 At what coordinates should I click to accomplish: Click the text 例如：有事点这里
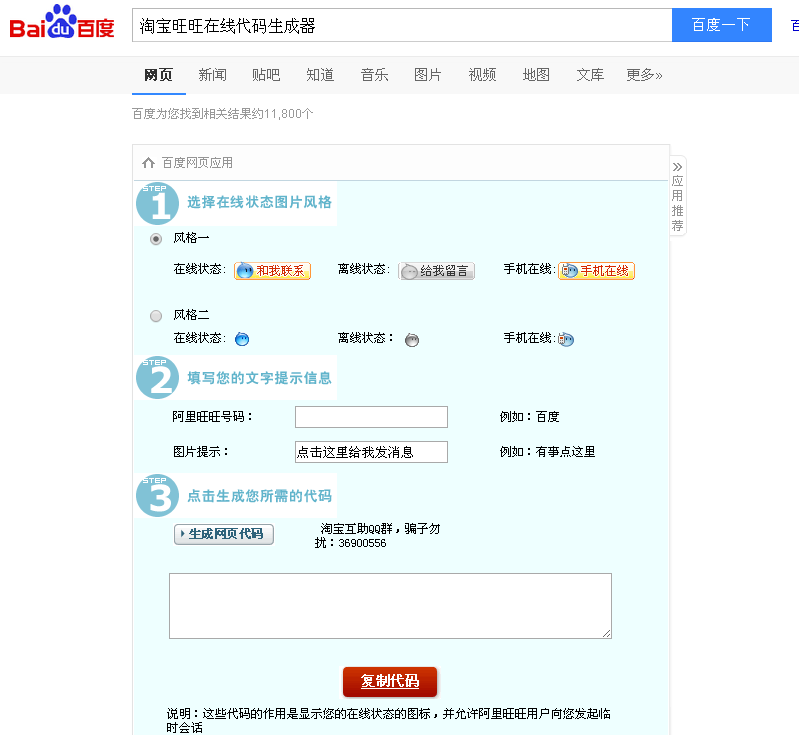coord(547,452)
